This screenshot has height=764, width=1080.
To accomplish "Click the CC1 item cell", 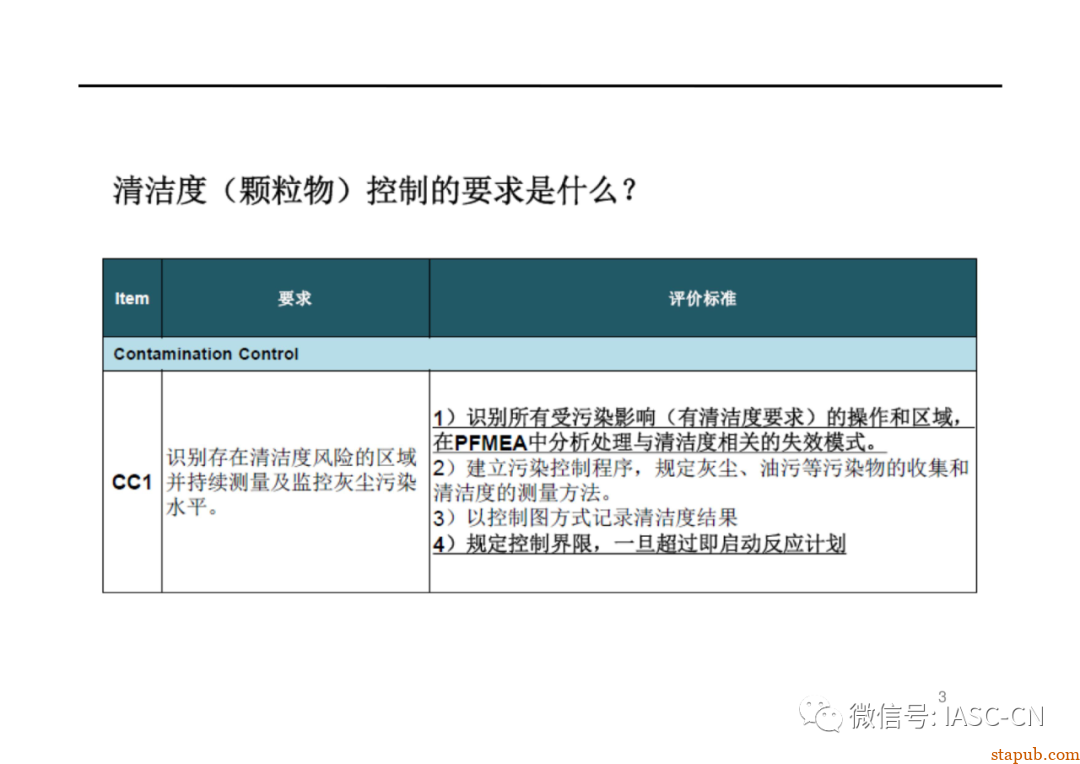I will [131, 483].
